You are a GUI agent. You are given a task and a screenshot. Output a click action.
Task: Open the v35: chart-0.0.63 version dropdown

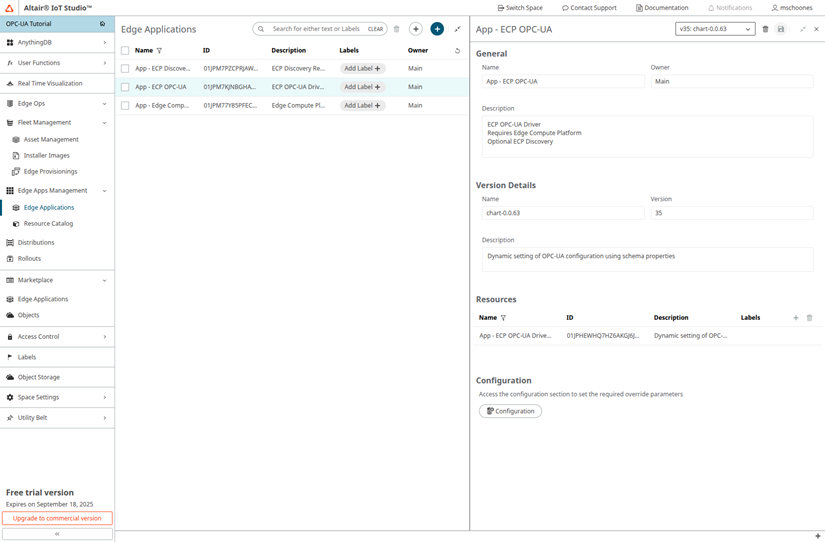coord(715,29)
